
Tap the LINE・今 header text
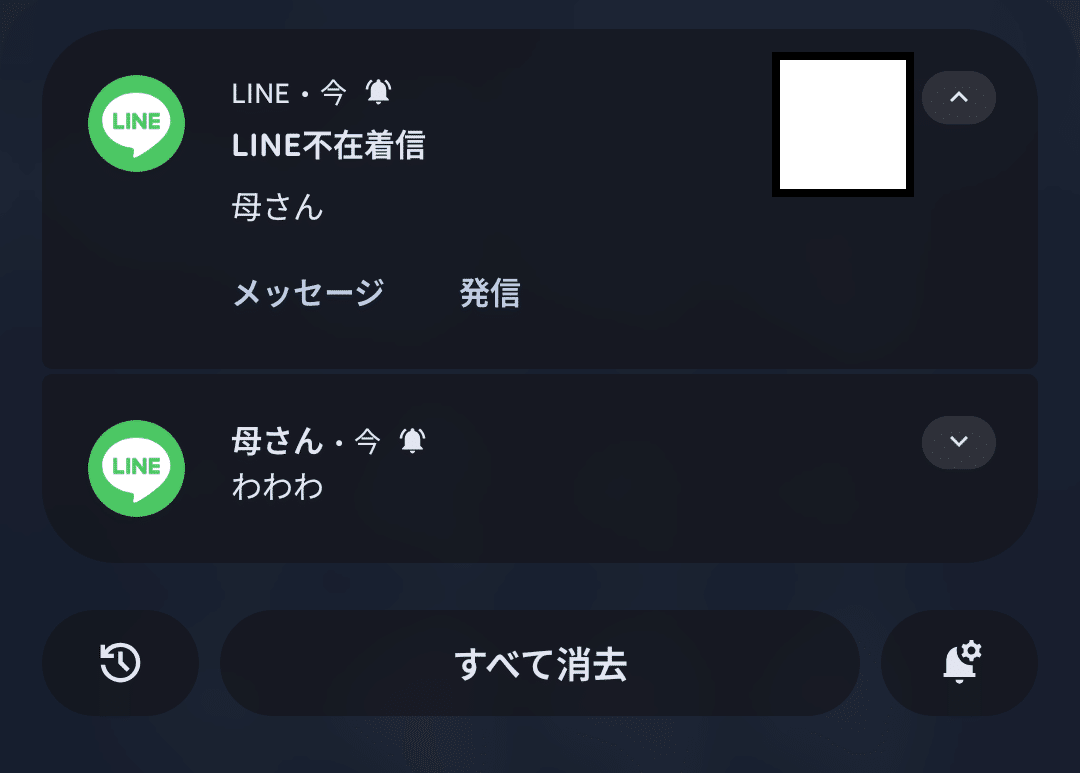click(x=287, y=92)
